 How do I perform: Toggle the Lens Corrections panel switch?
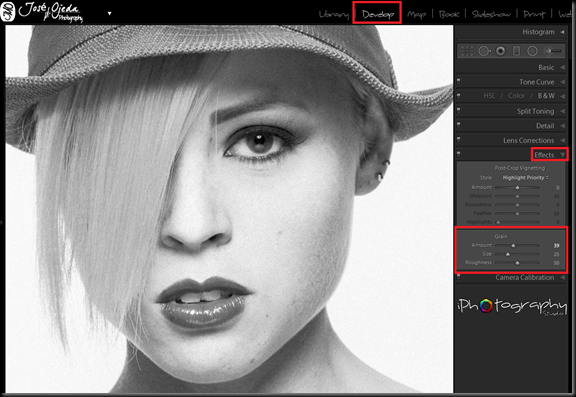click(458, 140)
